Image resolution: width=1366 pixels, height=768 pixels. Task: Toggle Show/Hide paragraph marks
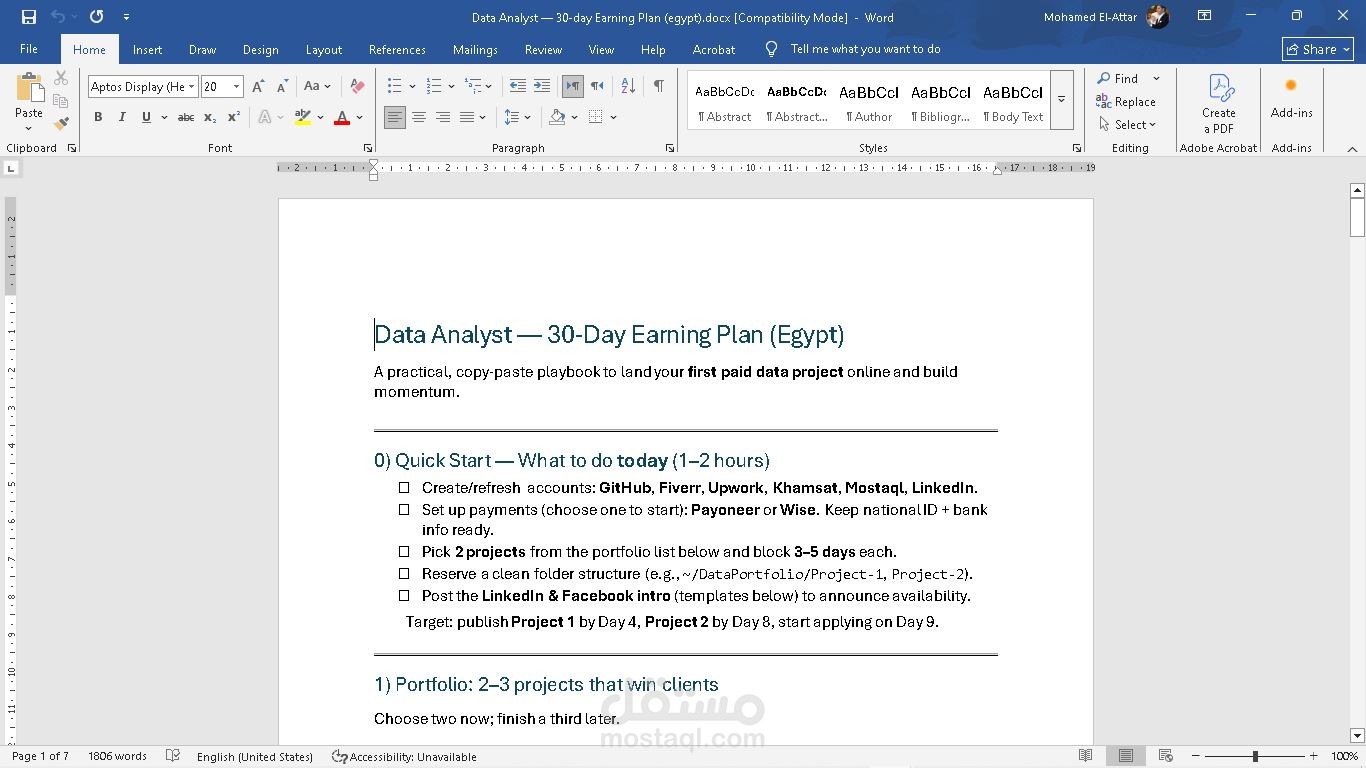coord(659,87)
